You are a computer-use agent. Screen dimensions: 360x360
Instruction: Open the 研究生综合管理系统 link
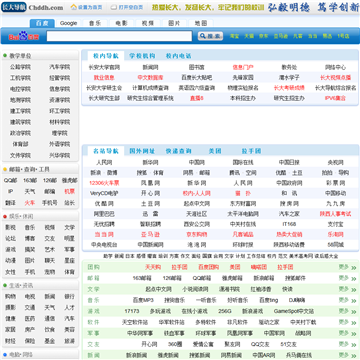(x=150, y=98)
